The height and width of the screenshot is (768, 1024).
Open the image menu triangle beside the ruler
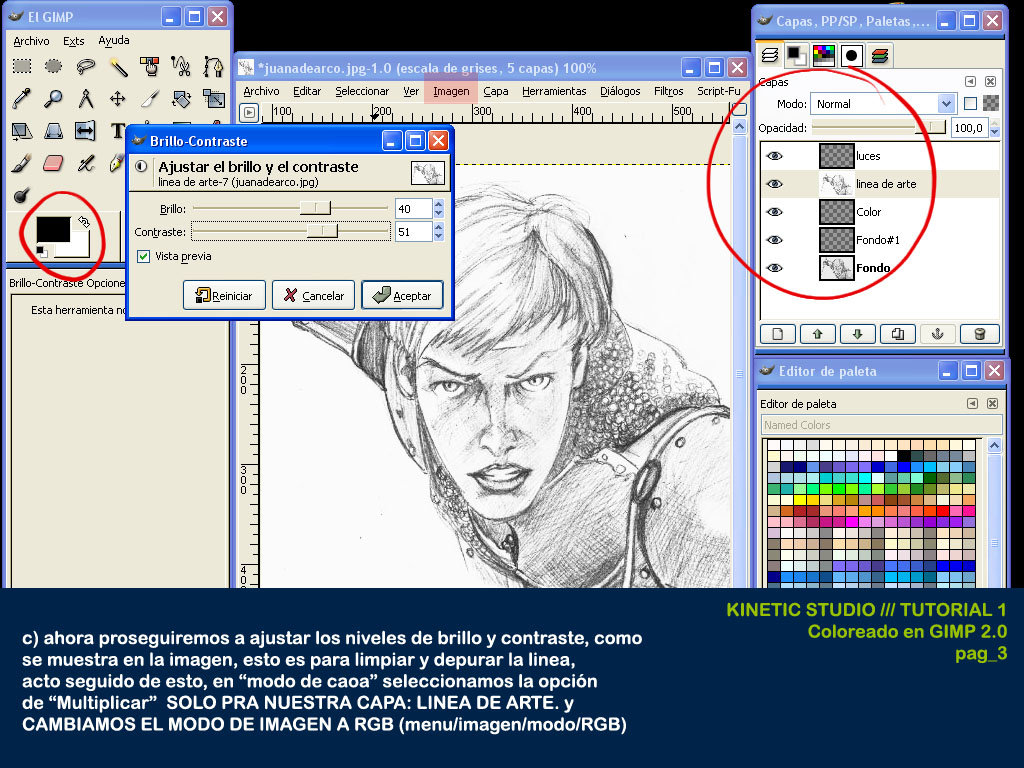point(249,112)
